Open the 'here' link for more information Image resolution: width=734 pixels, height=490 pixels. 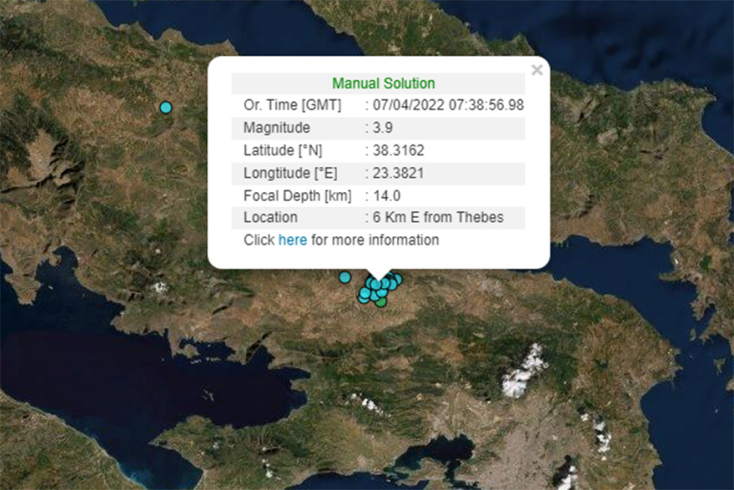(293, 240)
